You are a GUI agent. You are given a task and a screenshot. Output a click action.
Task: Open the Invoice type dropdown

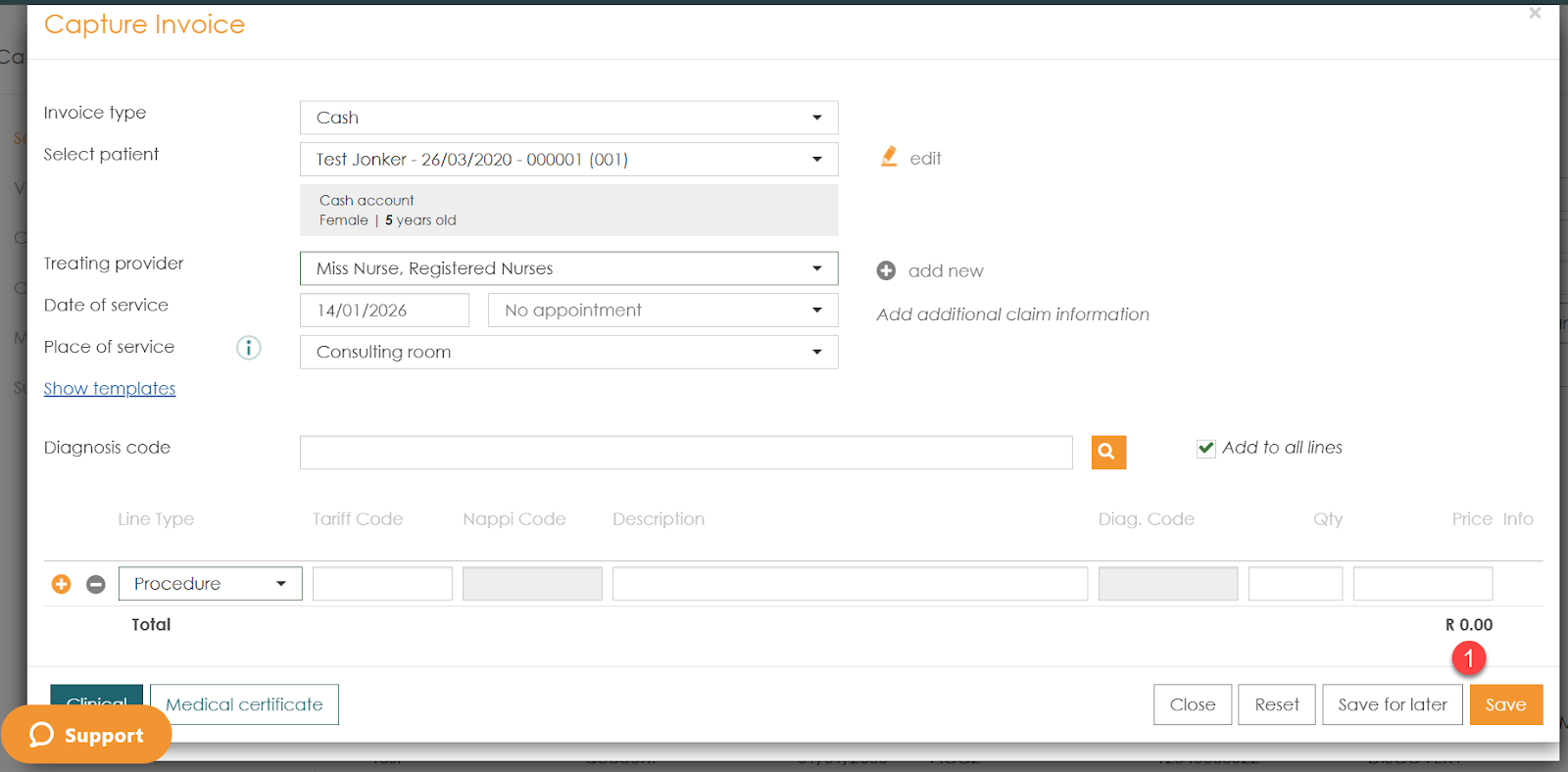coord(568,118)
